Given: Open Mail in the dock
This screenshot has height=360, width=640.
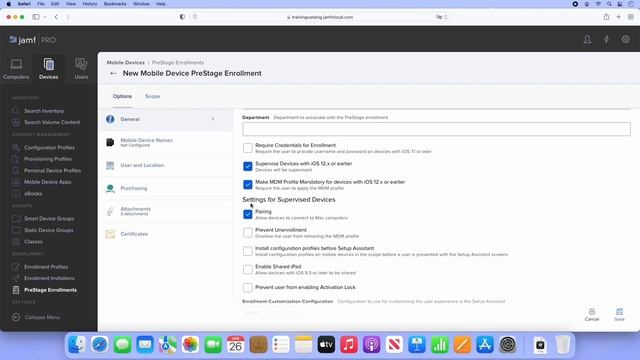Looking at the screenshot, I should pos(145,345).
